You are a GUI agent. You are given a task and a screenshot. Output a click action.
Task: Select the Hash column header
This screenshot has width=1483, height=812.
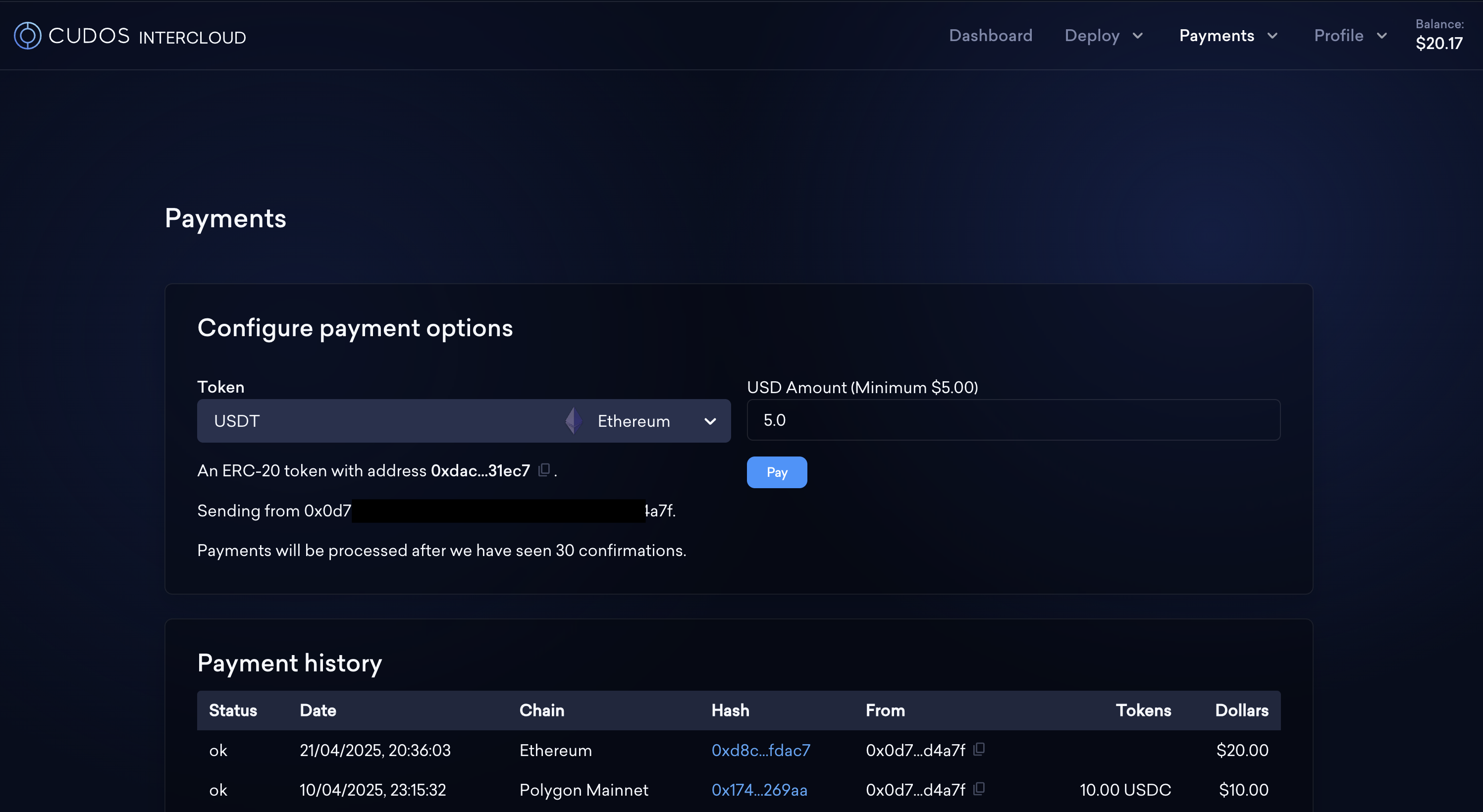pyautogui.click(x=730, y=710)
